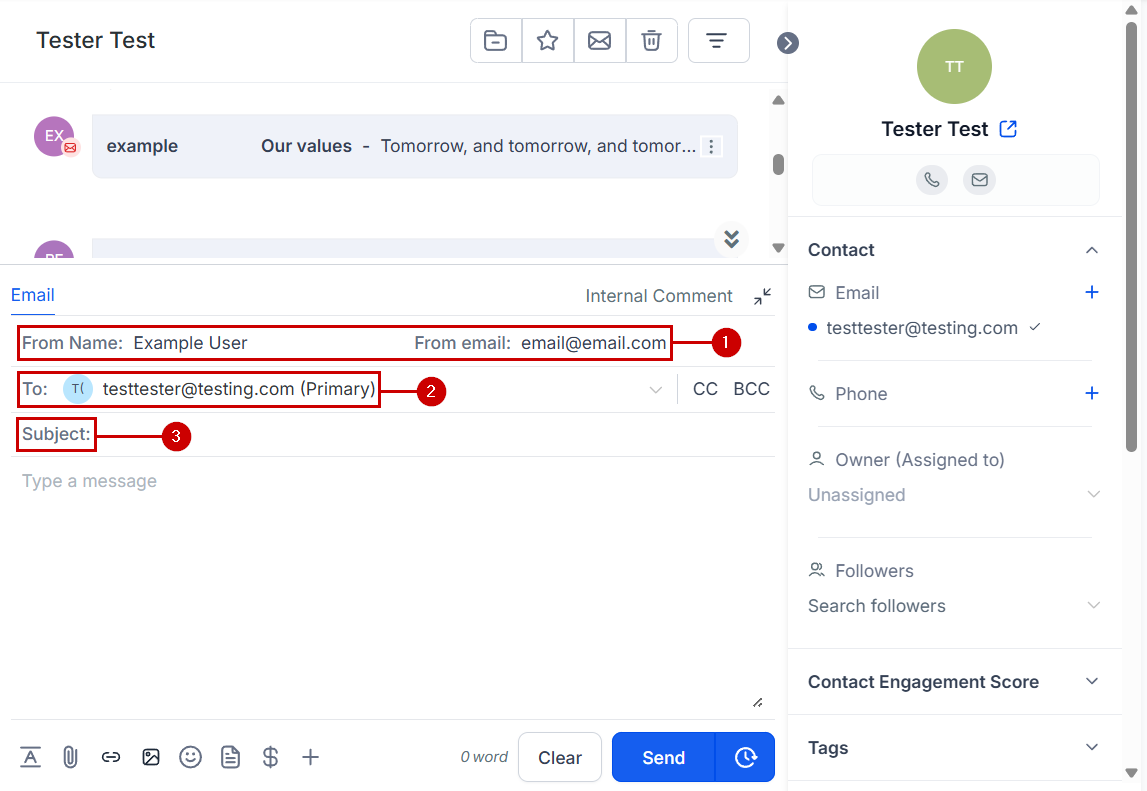This screenshot has width=1147, height=791.
Task: Jump to latest with double chevron icon
Action: 732,239
